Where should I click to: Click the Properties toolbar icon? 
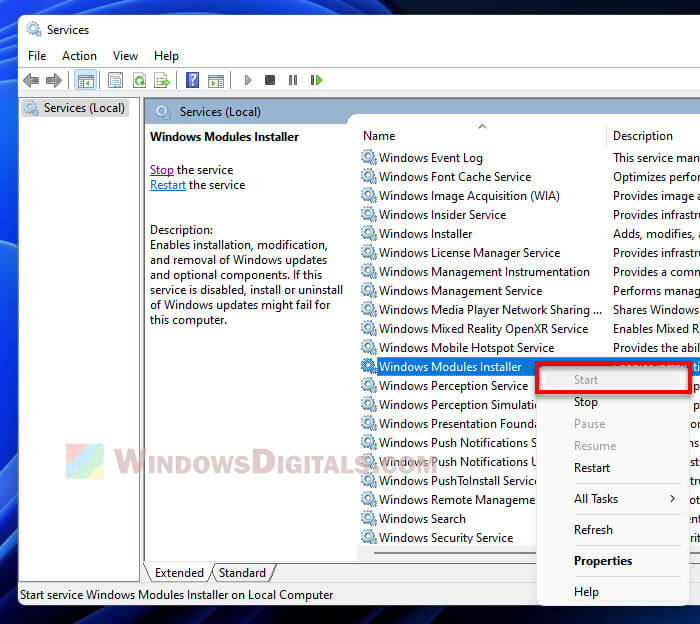pos(115,80)
